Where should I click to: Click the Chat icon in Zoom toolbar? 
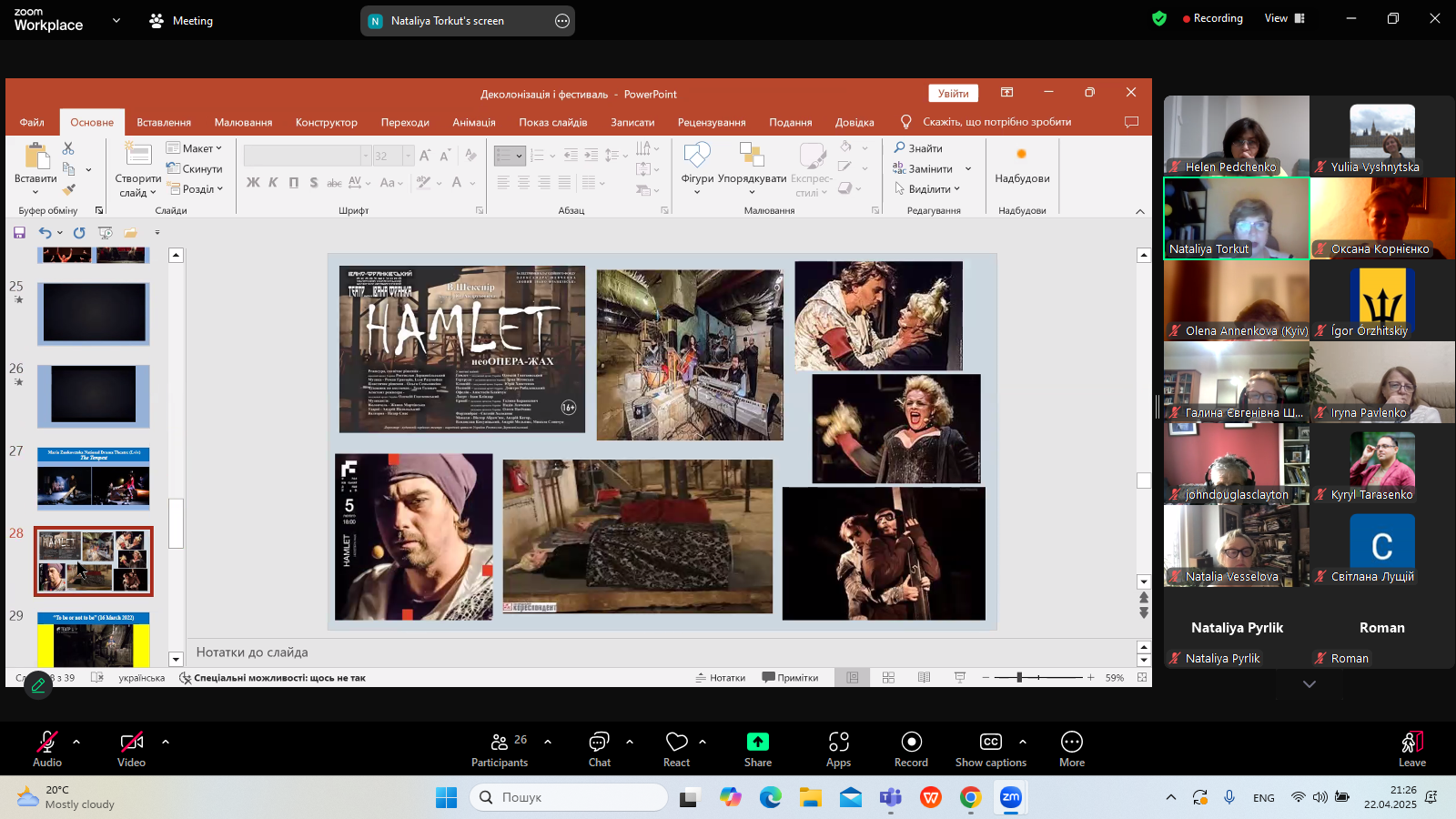[599, 743]
